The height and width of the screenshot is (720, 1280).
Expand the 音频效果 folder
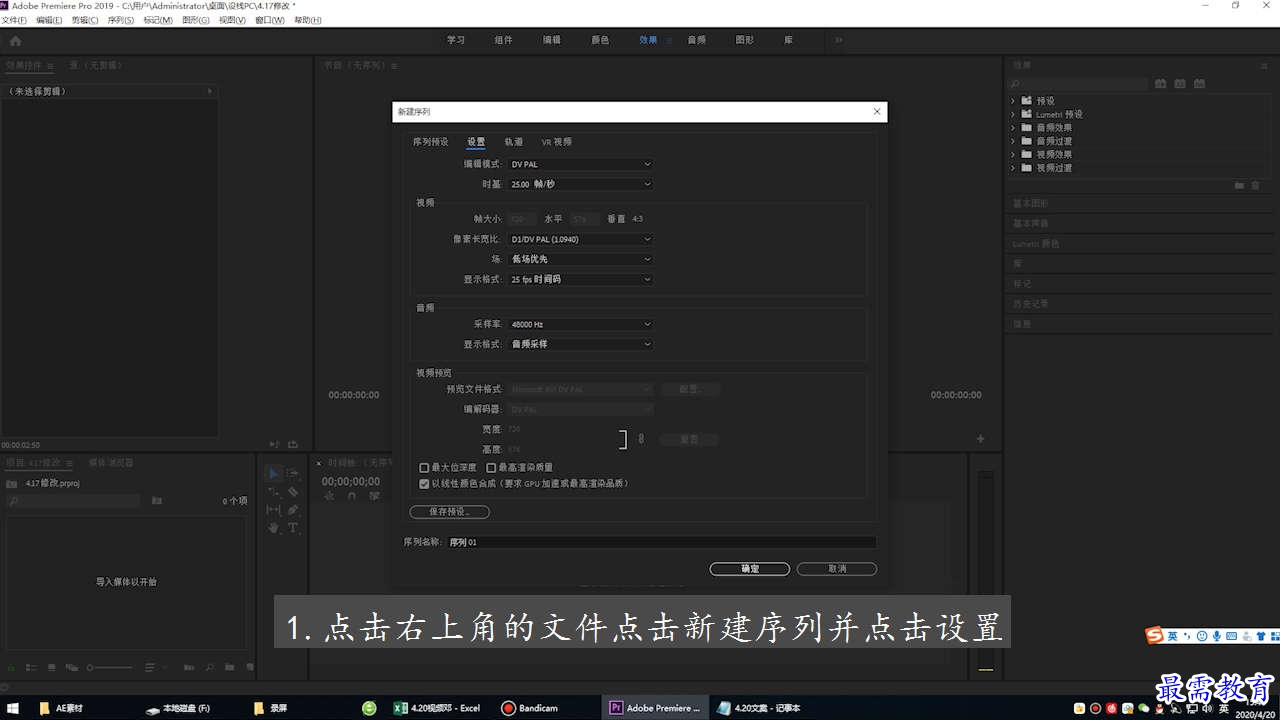tap(1013, 128)
